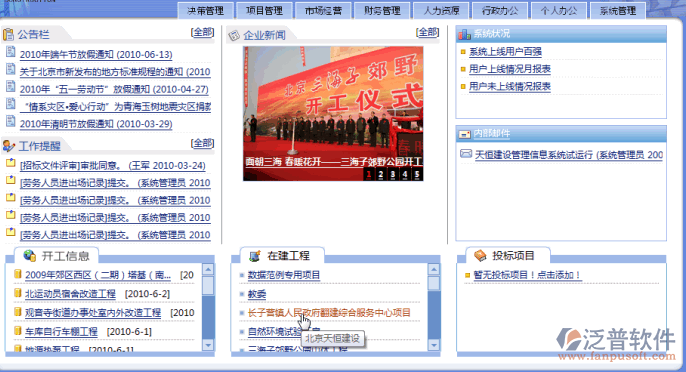Screen dimensions: 686x372
Task: Click the 投标项目 book icon
Action: click(x=480, y=256)
